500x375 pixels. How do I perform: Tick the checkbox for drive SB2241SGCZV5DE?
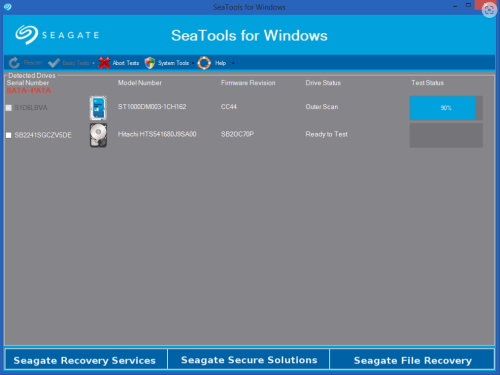point(9,135)
